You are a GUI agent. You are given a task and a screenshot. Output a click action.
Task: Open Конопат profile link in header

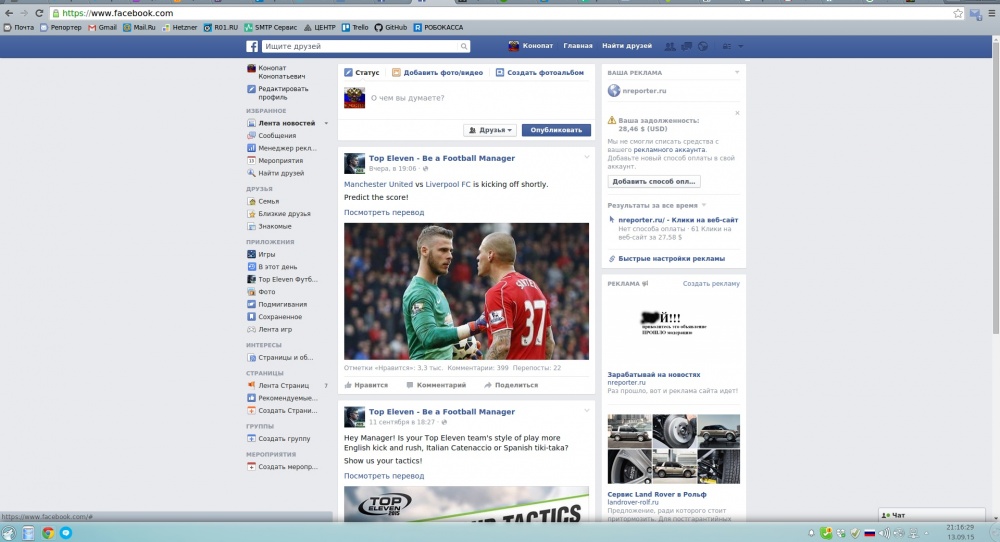(531, 46)
